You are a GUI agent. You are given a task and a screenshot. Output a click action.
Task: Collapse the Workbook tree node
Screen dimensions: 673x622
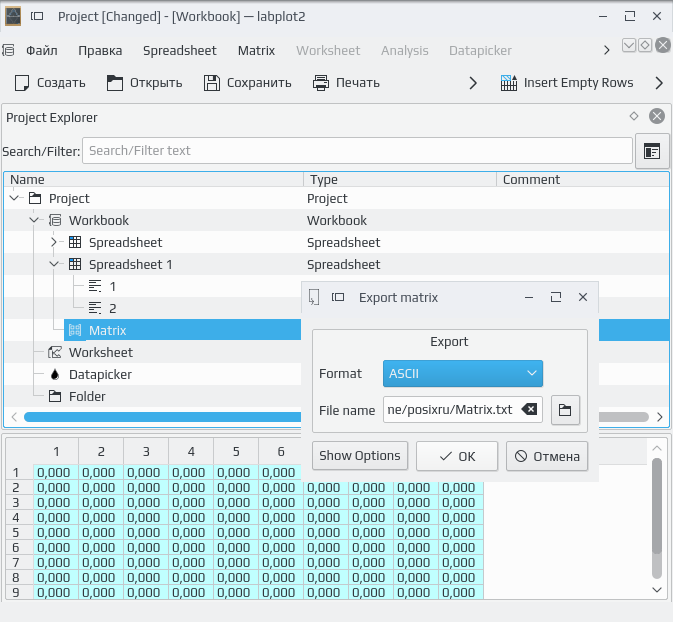coord(34,220)
